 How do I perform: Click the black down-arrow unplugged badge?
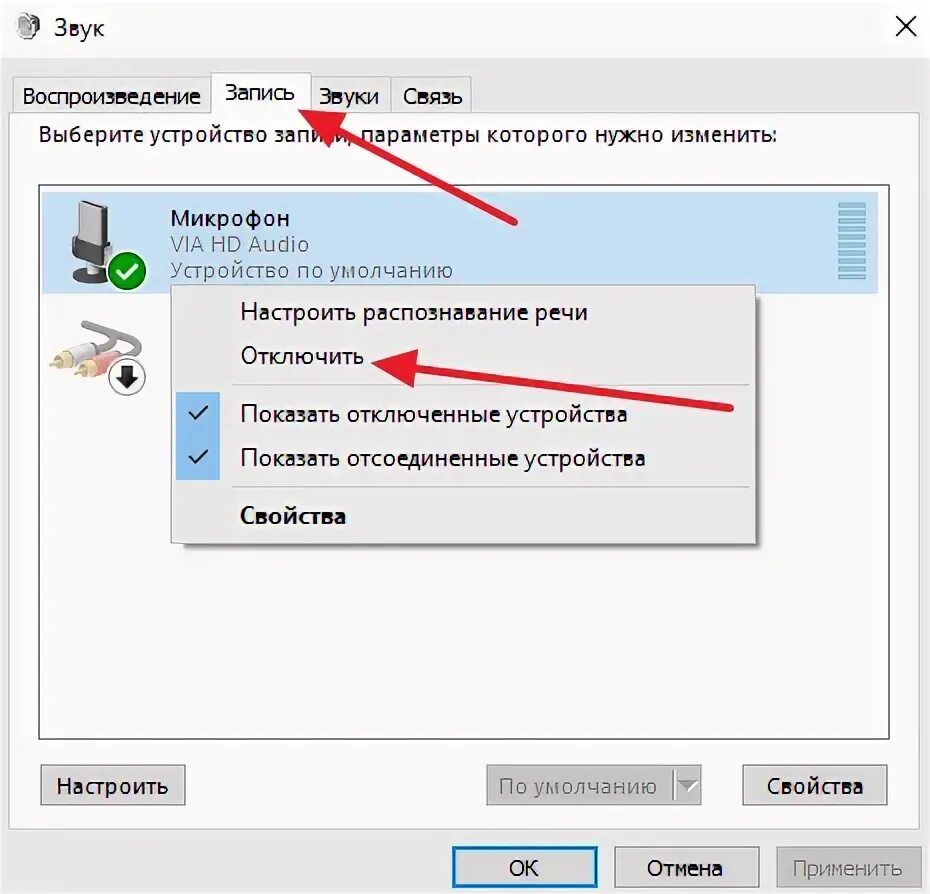(x=127, y=377)
